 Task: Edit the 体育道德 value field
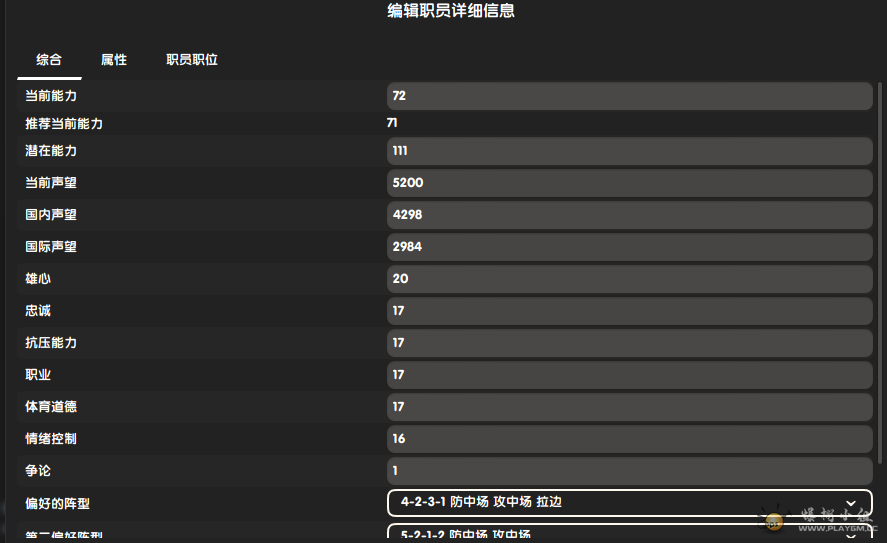(630, 407)
